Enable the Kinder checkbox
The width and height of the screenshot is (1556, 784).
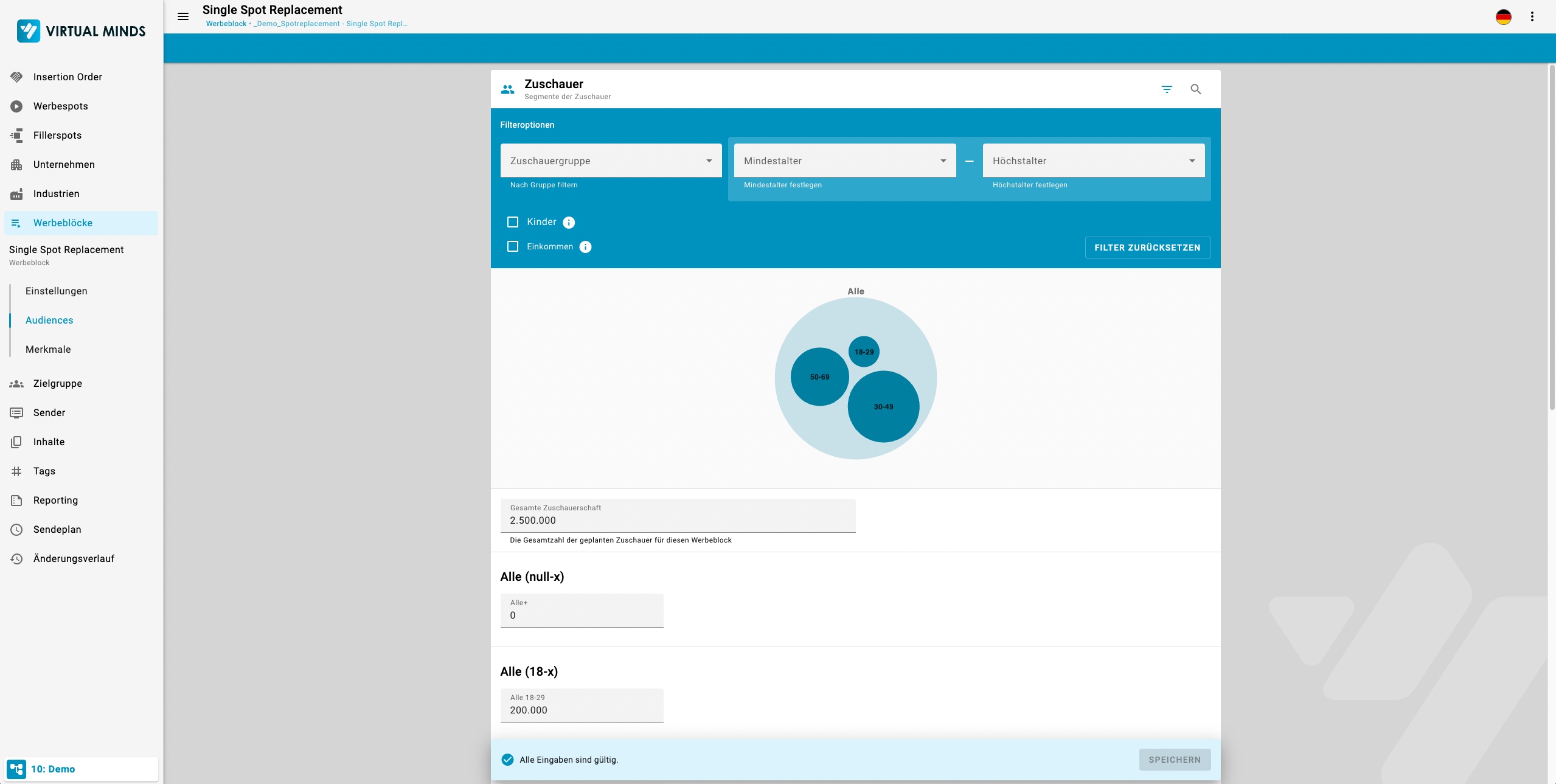coord(513,222)
